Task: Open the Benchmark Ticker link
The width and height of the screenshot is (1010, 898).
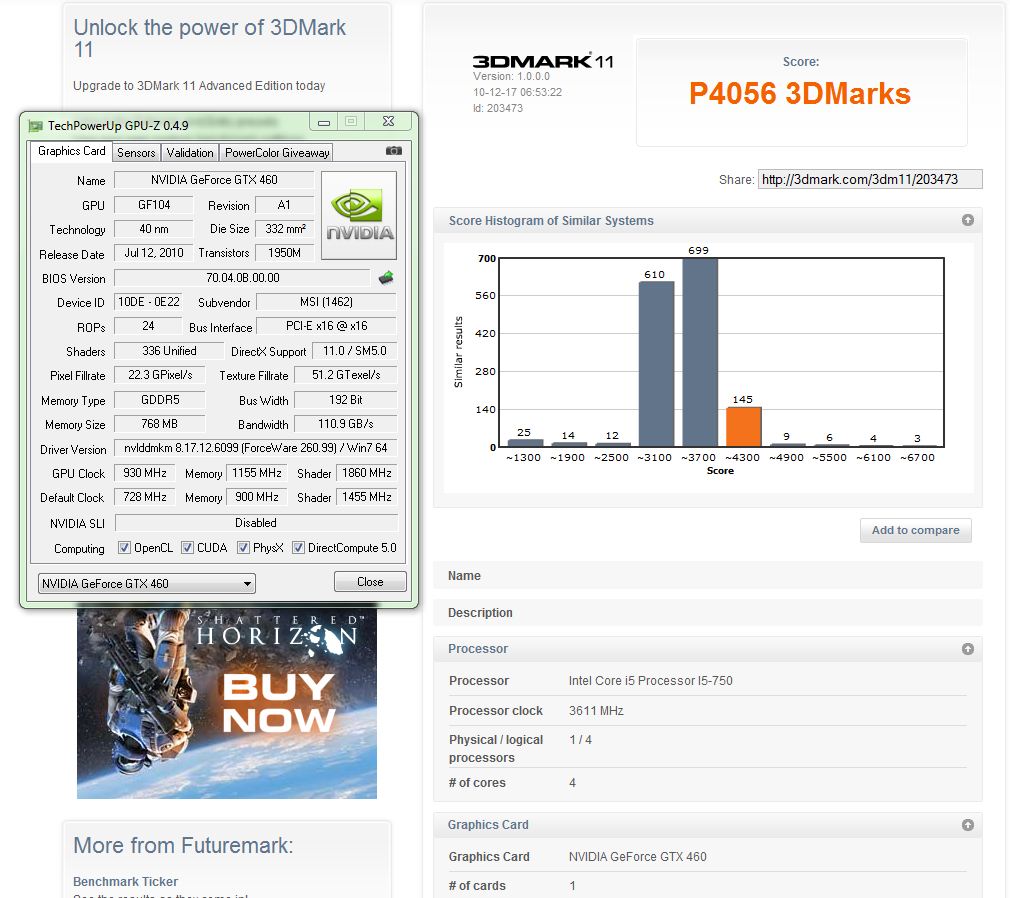Action: [125, 881]
